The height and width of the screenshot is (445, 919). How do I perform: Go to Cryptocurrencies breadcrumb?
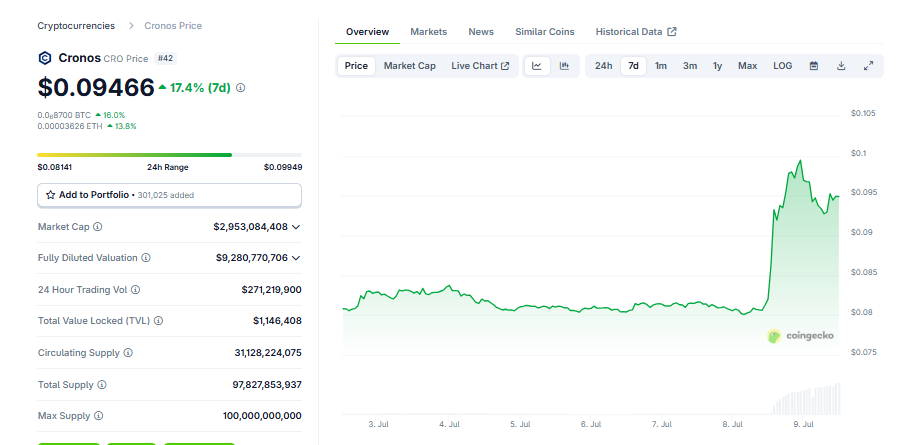(x=76, y=26)
